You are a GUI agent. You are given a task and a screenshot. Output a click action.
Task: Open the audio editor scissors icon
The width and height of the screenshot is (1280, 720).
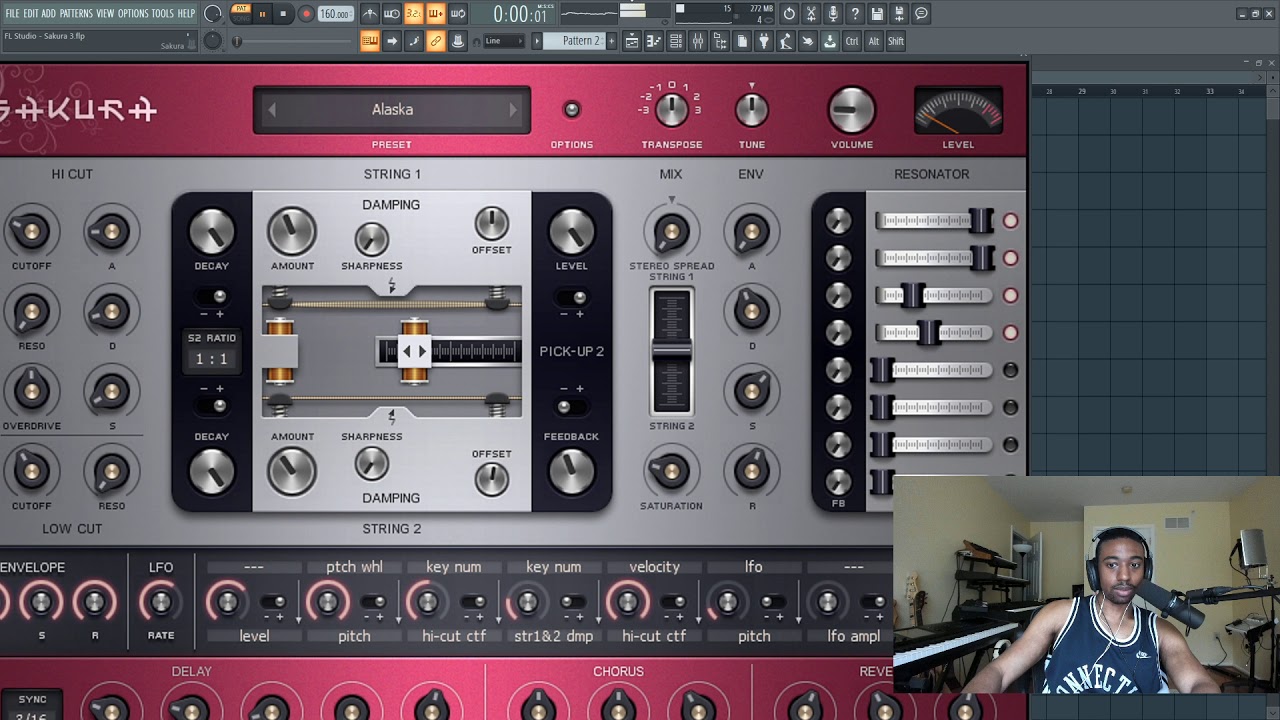(811, 14)
